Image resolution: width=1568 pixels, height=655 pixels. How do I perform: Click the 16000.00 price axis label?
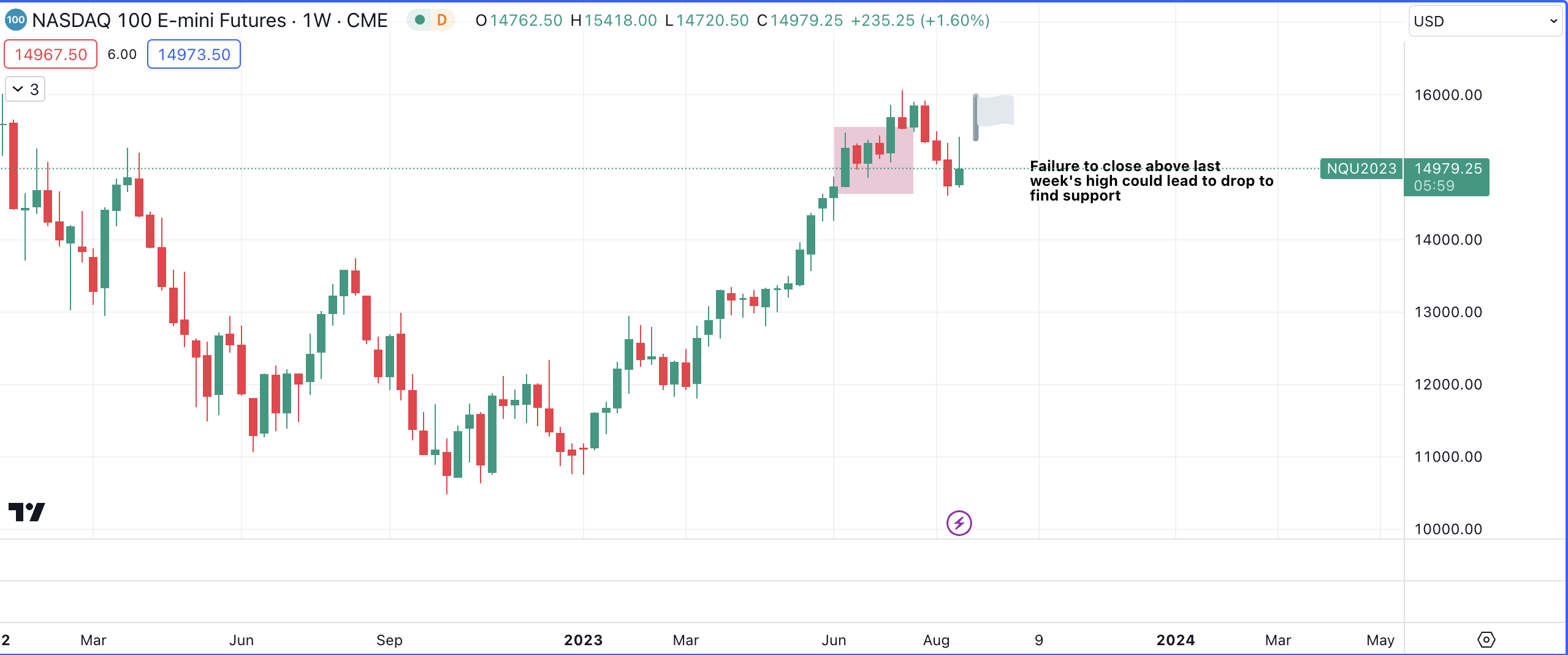pos(1448,95)
